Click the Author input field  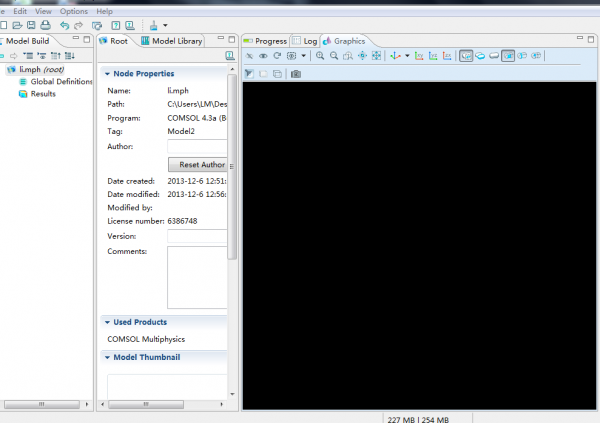pyautogui.click(x=197, y=147)
